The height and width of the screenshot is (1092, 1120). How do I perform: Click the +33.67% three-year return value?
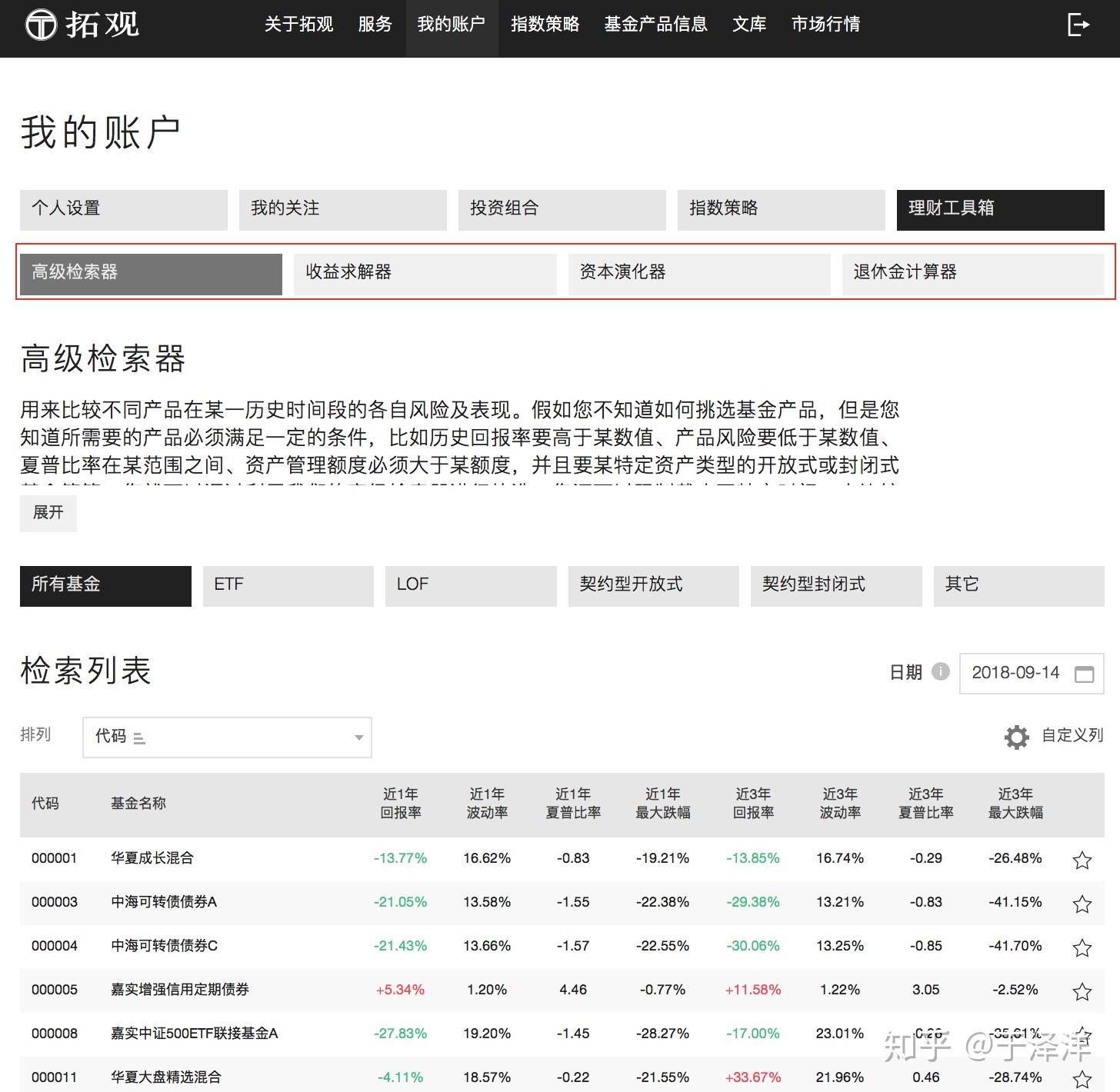[x=753, y=1077]
